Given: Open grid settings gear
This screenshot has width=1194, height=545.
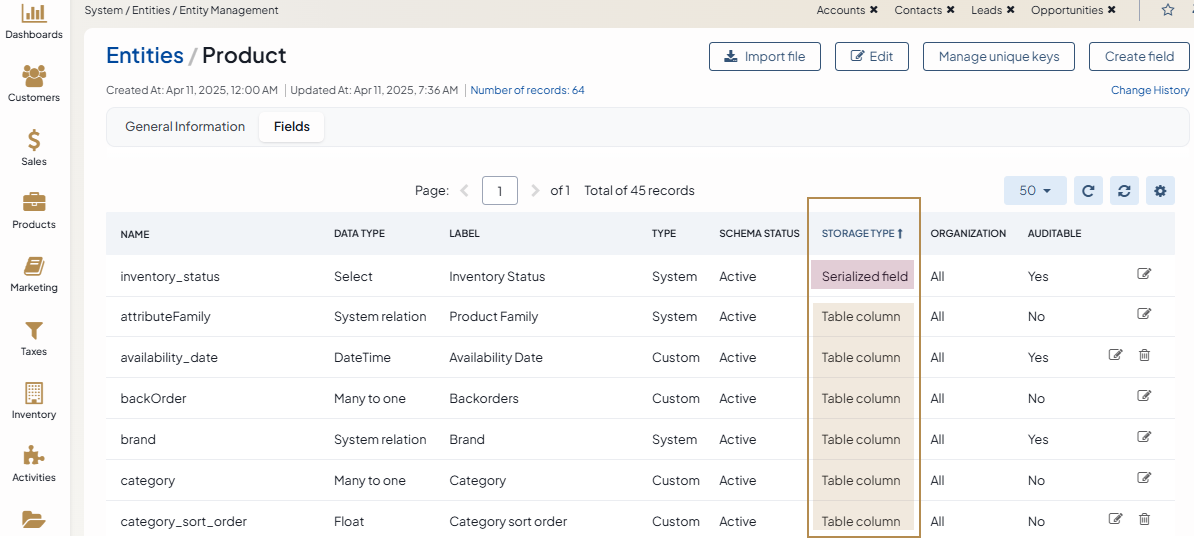Looking at the screenshot, I should (x=1160, y=191).
